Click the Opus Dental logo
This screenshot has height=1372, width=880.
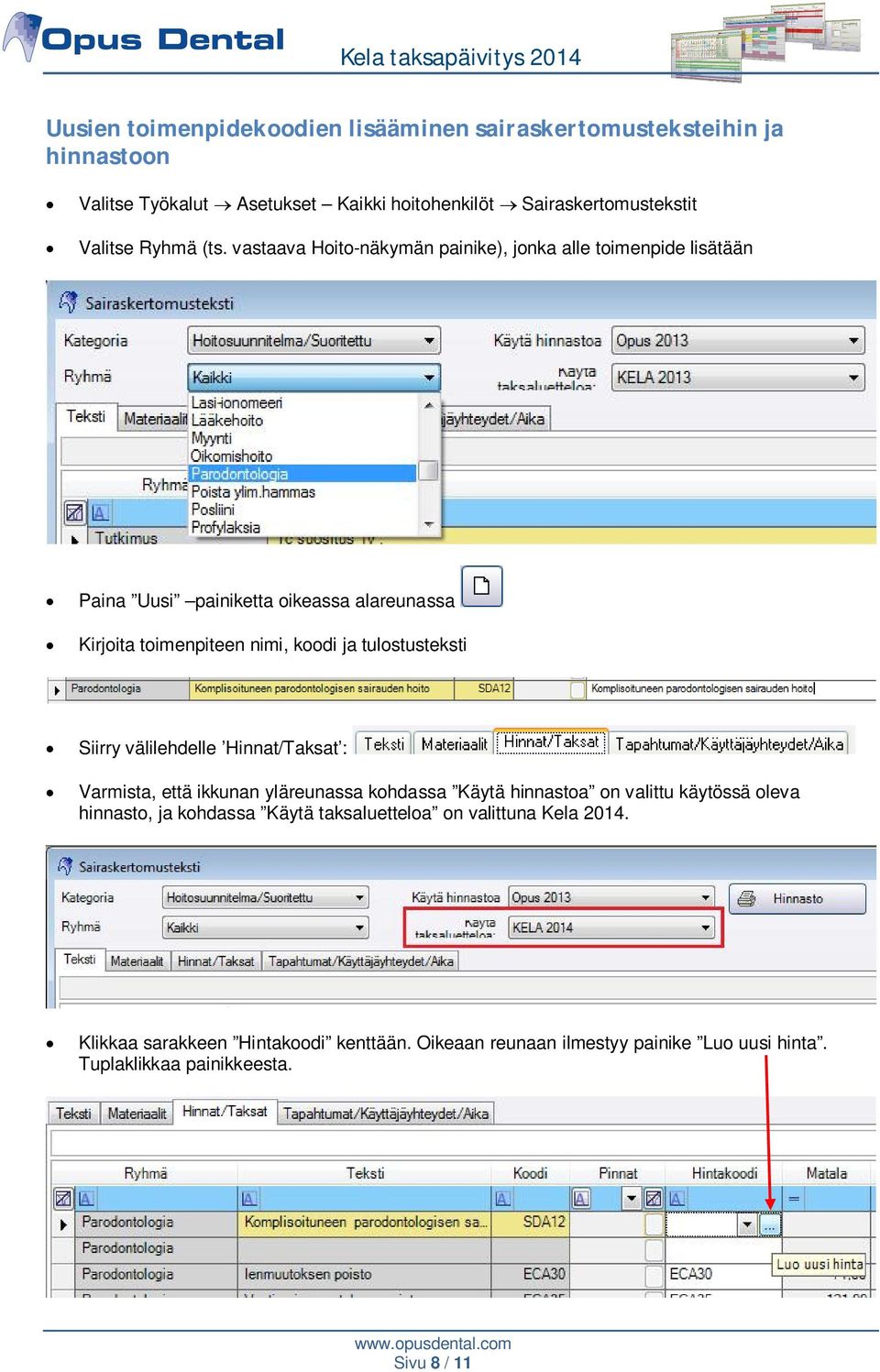144,37
